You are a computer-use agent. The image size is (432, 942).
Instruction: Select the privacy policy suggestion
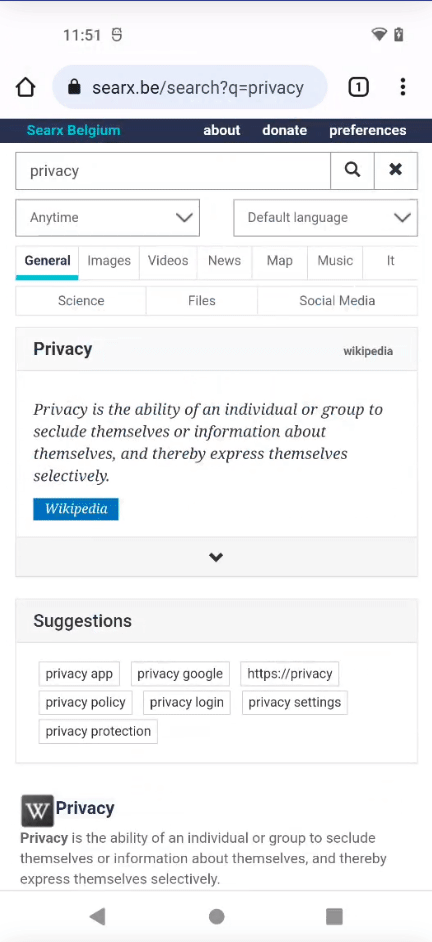tap(85, 702)
